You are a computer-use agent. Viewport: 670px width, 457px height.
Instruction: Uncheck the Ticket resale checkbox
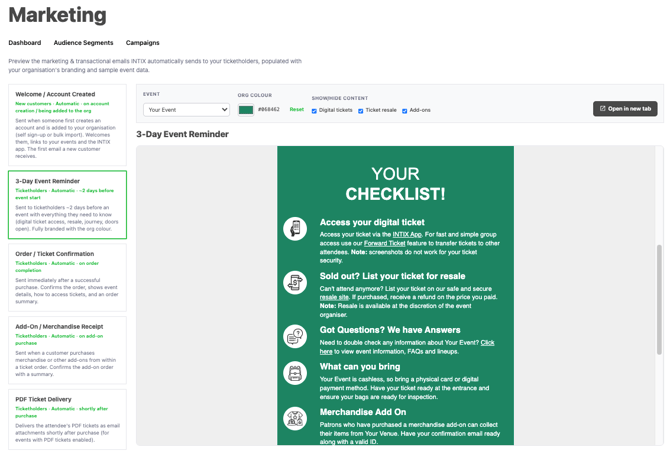coord(361,111)
